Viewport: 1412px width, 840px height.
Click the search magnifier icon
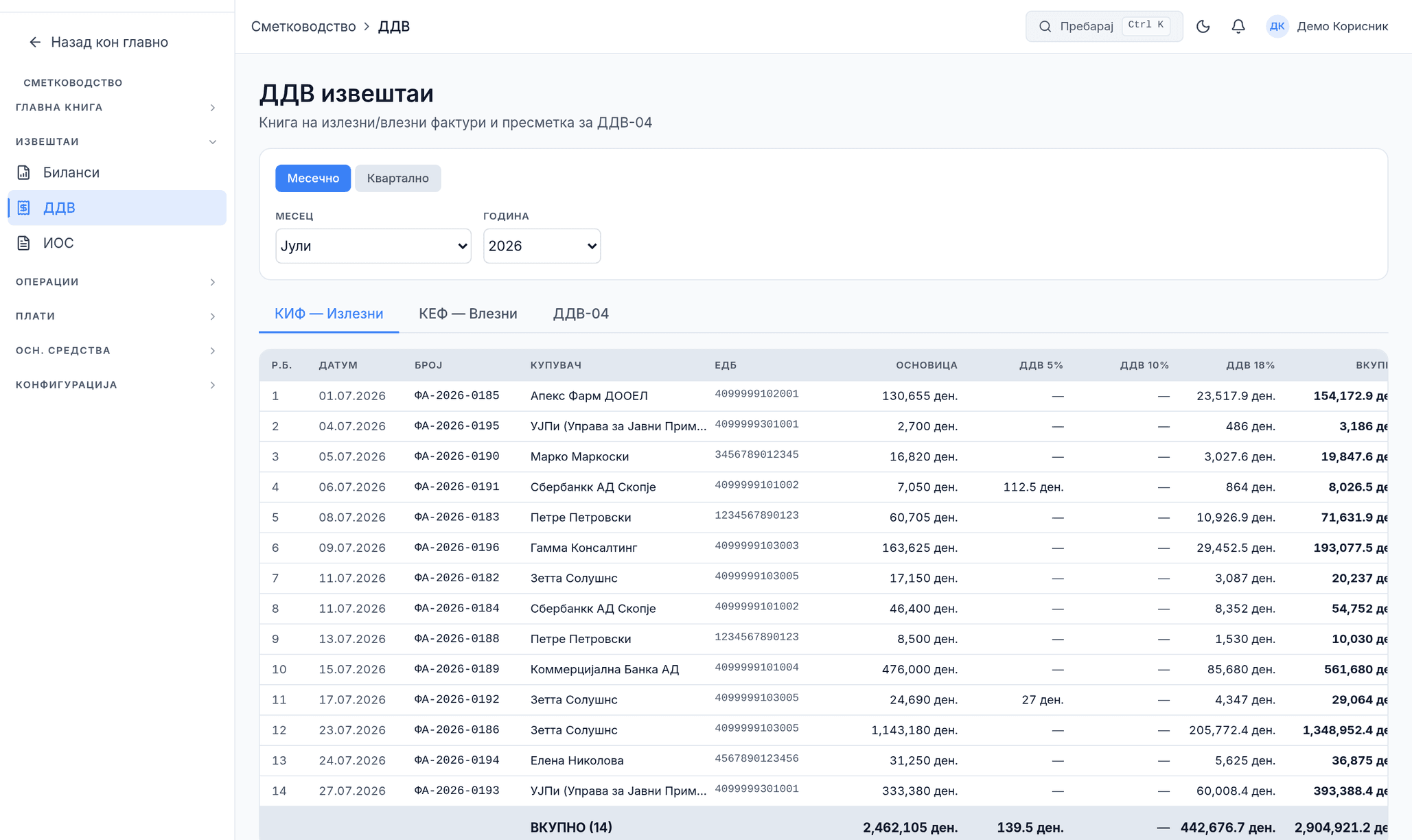1045,27
